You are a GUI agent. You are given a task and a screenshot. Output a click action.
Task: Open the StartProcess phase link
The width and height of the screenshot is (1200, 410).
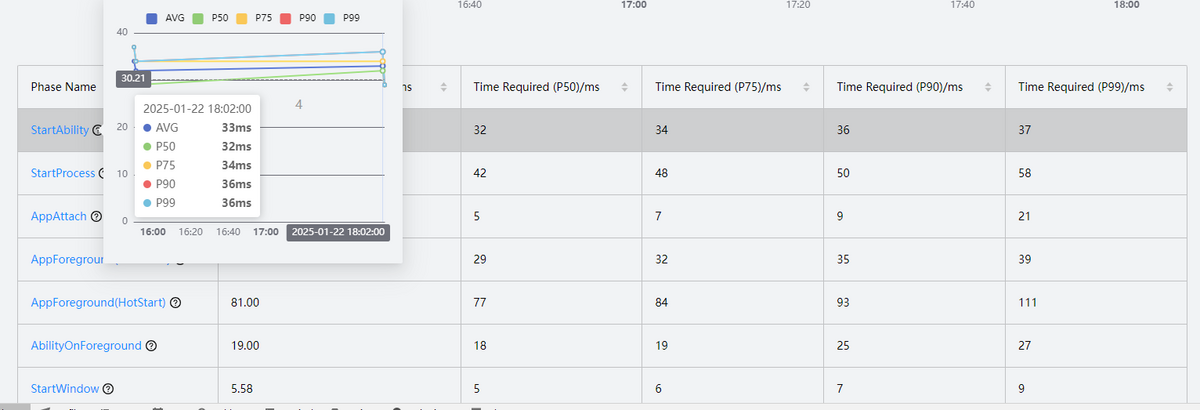pos(63,173)
